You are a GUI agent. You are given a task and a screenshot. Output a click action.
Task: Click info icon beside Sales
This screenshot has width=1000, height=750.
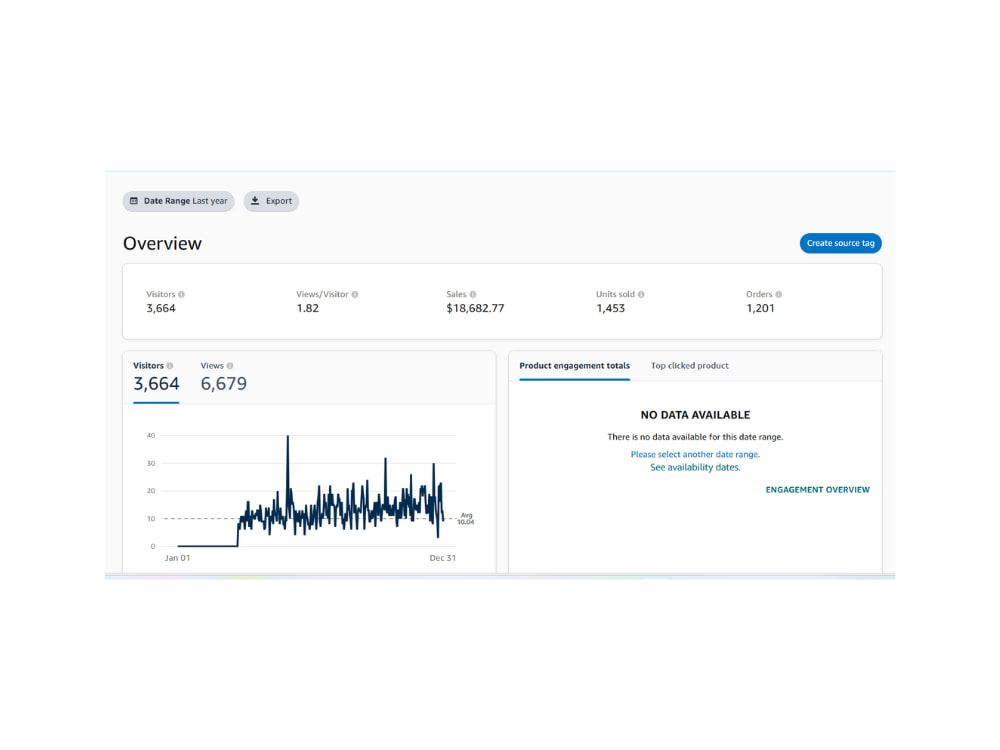[x=473, y=295]
